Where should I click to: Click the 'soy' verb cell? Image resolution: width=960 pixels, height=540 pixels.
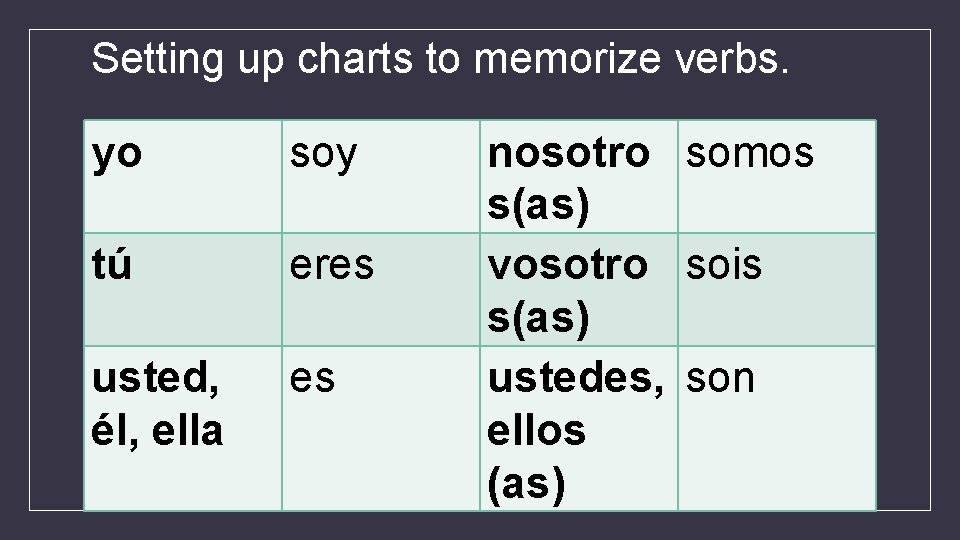point(380,176)
